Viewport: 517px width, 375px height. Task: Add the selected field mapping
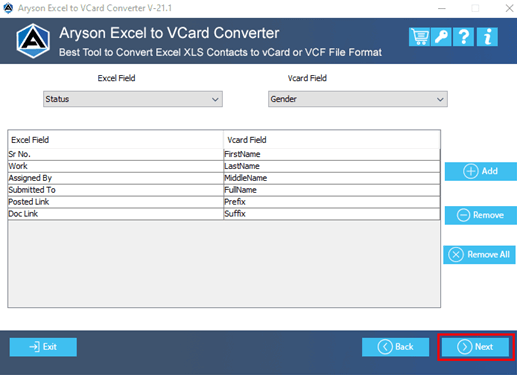coord(481,171)
